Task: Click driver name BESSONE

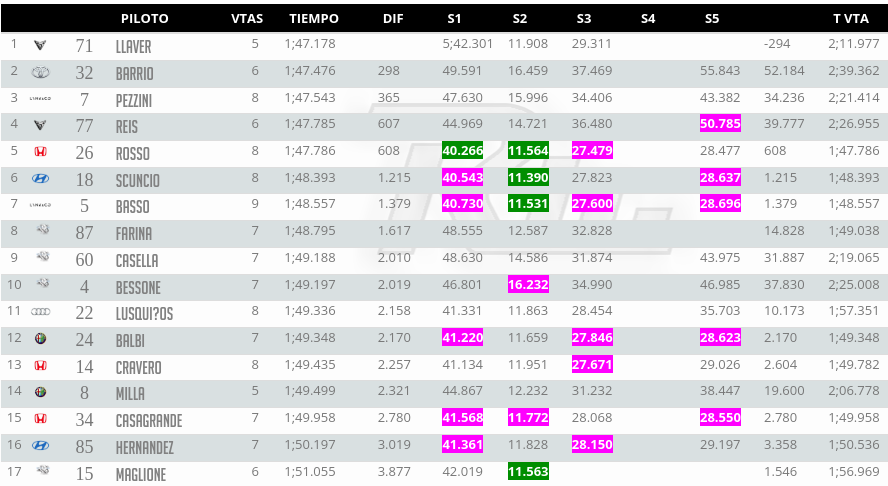Action: (138, 287)
